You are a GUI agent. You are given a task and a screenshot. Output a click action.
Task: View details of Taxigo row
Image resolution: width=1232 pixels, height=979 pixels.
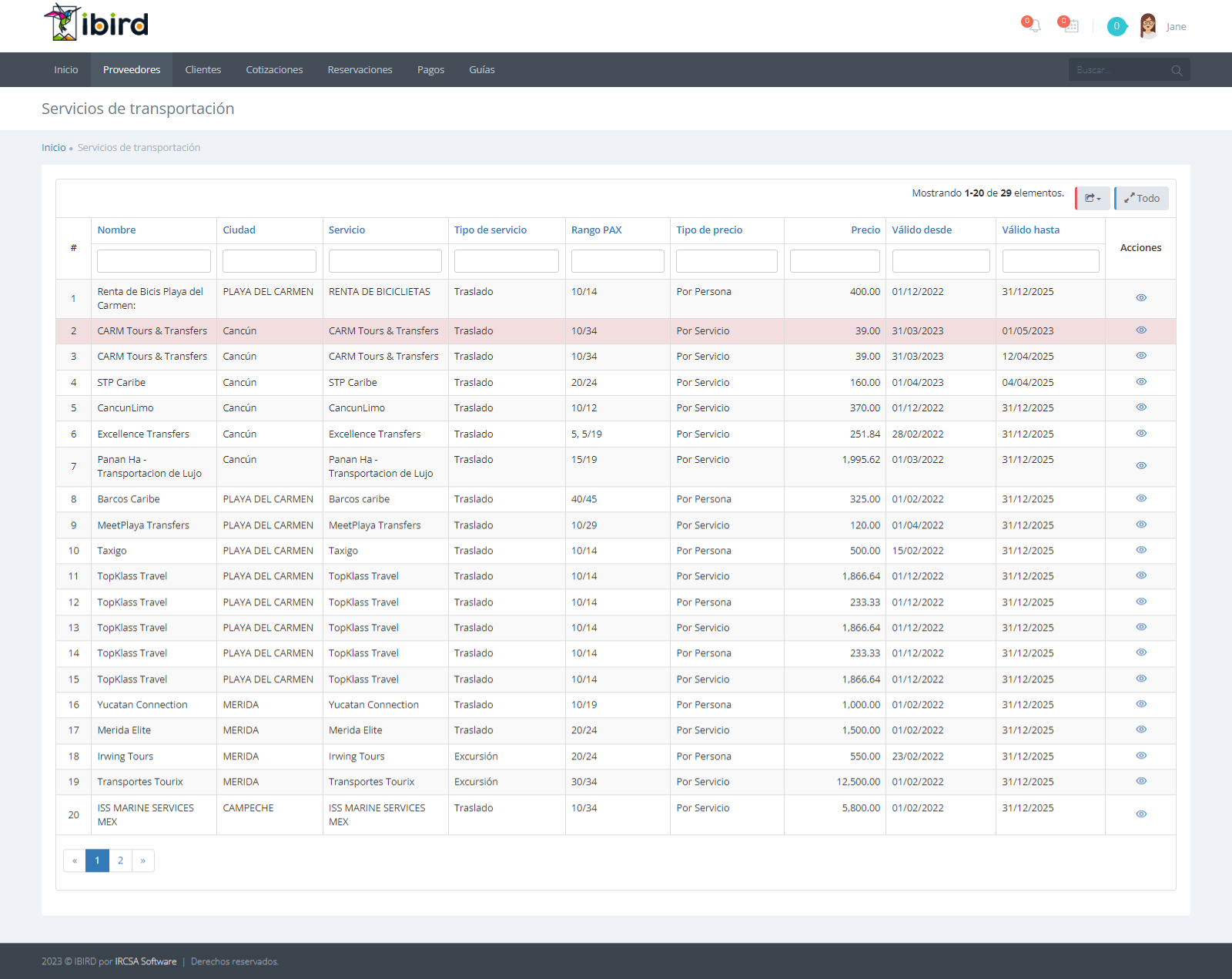point(1141,549)
